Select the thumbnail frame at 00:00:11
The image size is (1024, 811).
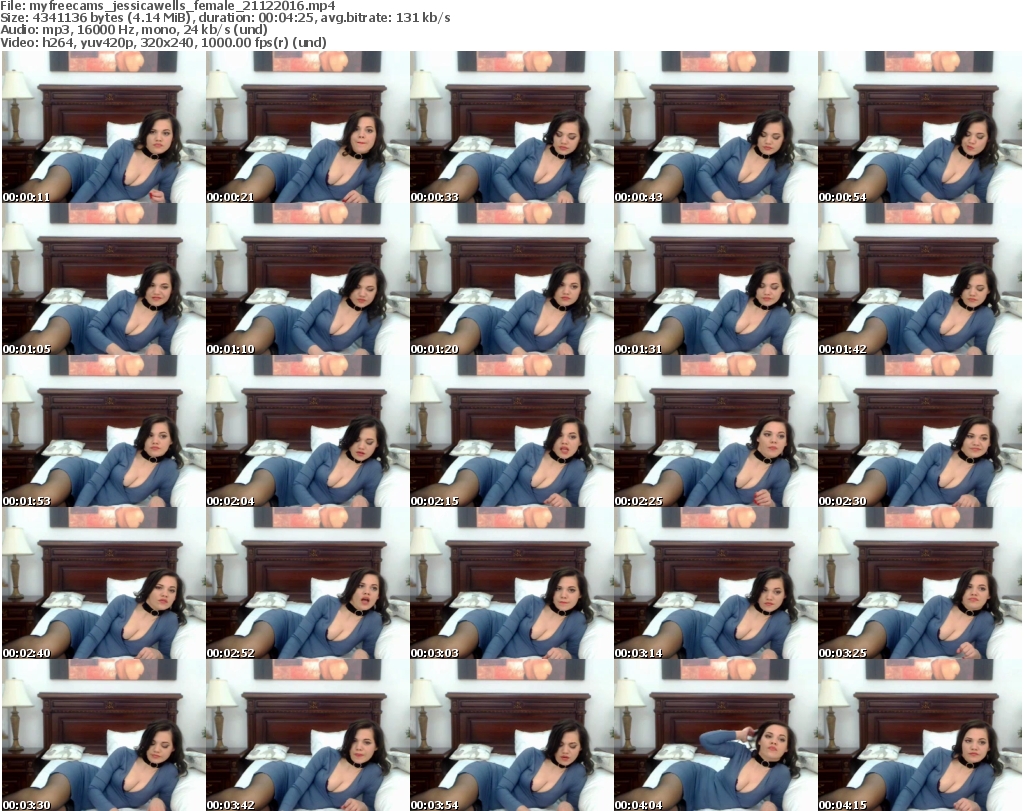point(104,127)
